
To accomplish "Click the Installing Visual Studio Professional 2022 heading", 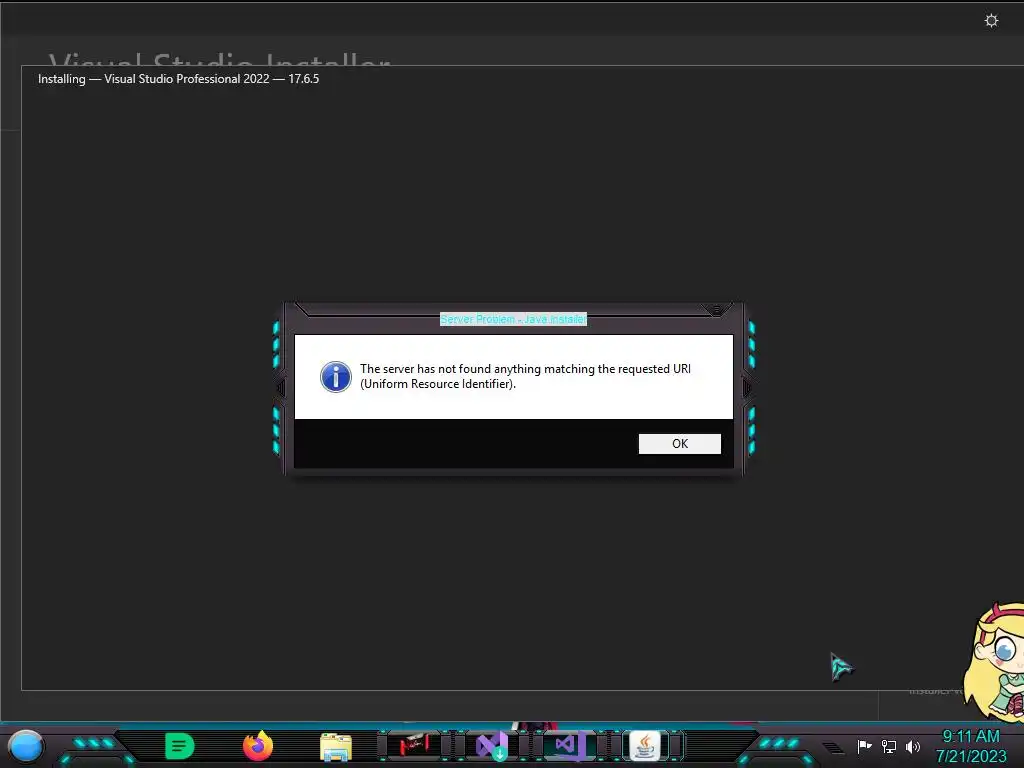I will [178, 79].
